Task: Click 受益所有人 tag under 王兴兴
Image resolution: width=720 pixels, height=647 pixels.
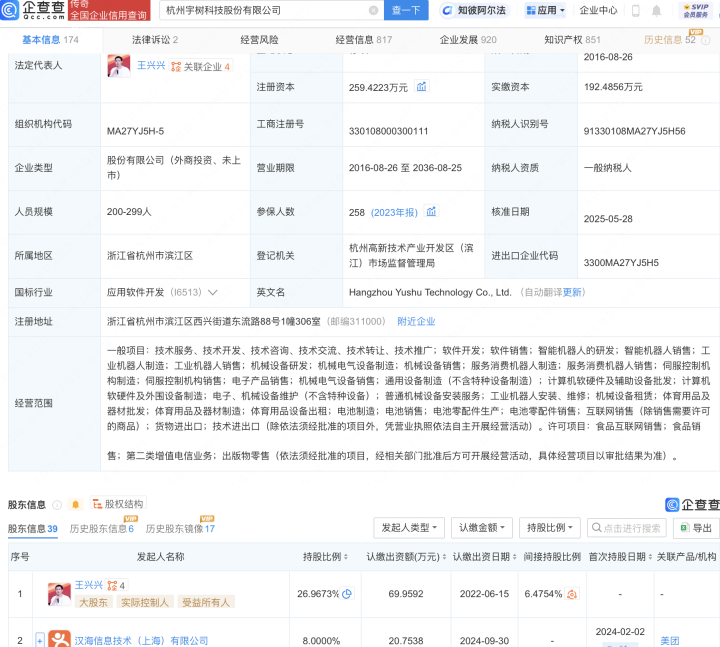Action: click(x=206, y=602)
